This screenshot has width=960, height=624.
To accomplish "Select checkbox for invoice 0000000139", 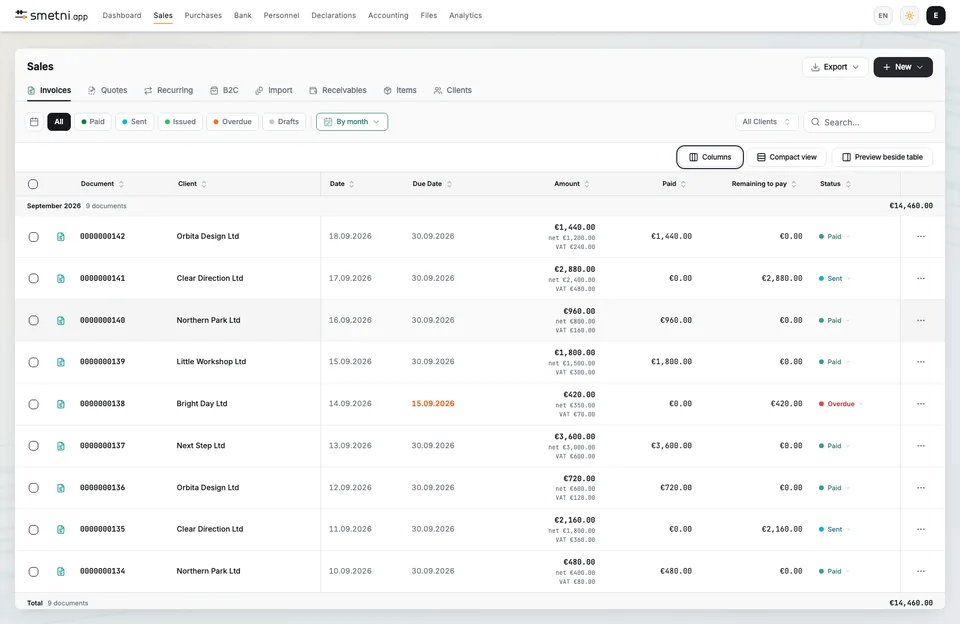I will (34, 363).
